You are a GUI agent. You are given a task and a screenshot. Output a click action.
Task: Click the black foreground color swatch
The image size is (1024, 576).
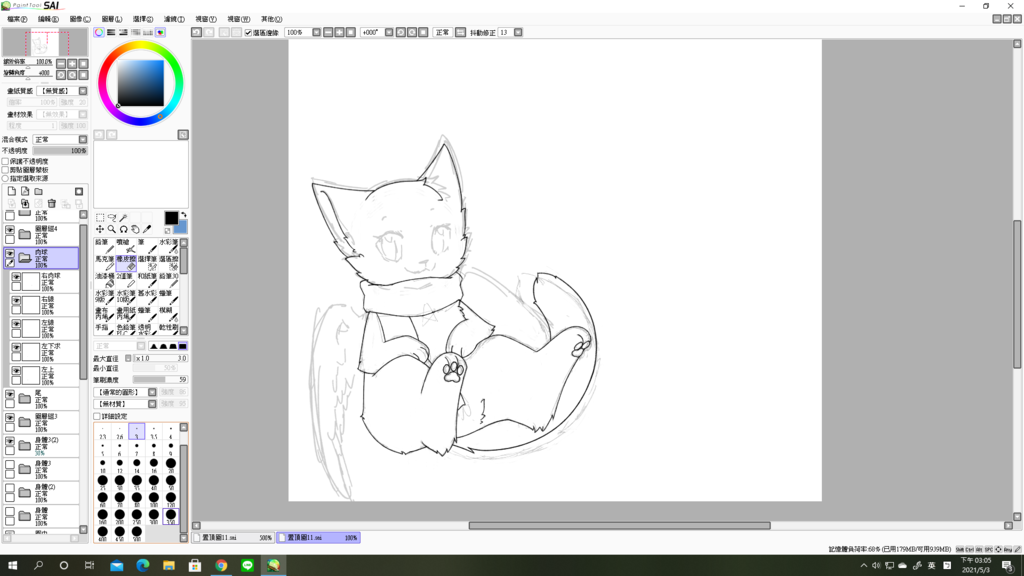click(171, 218)
